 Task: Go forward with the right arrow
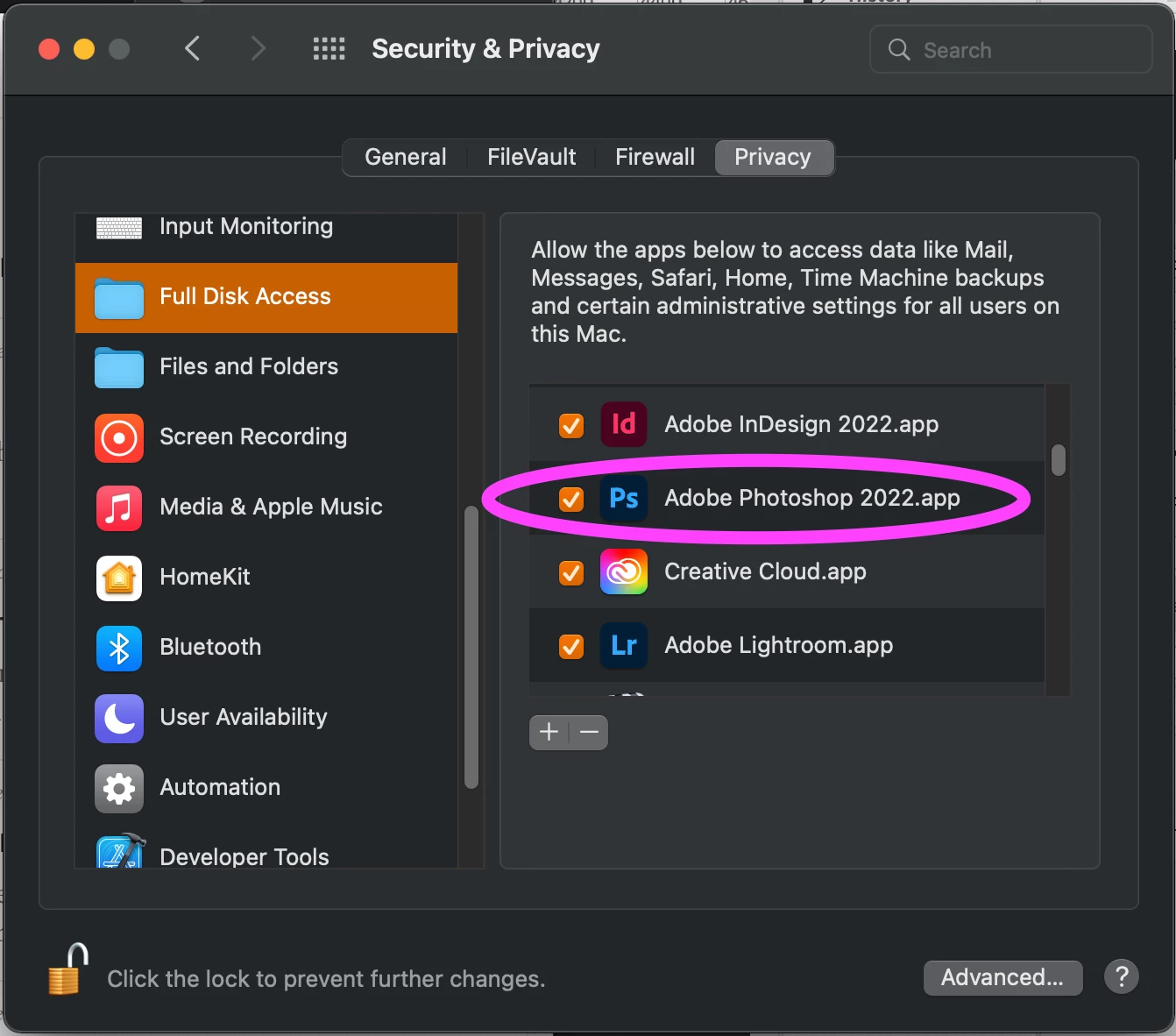(x=258, y=48)
